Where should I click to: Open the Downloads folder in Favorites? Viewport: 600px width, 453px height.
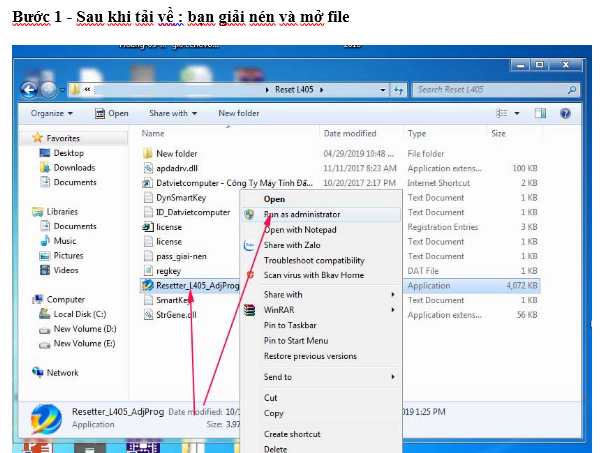coord(73,168)
